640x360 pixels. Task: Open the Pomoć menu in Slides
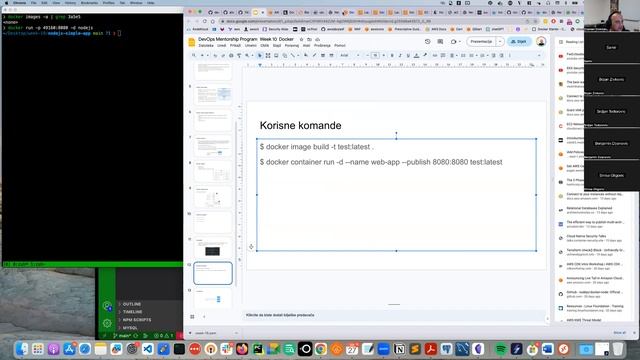pos(340,46)
